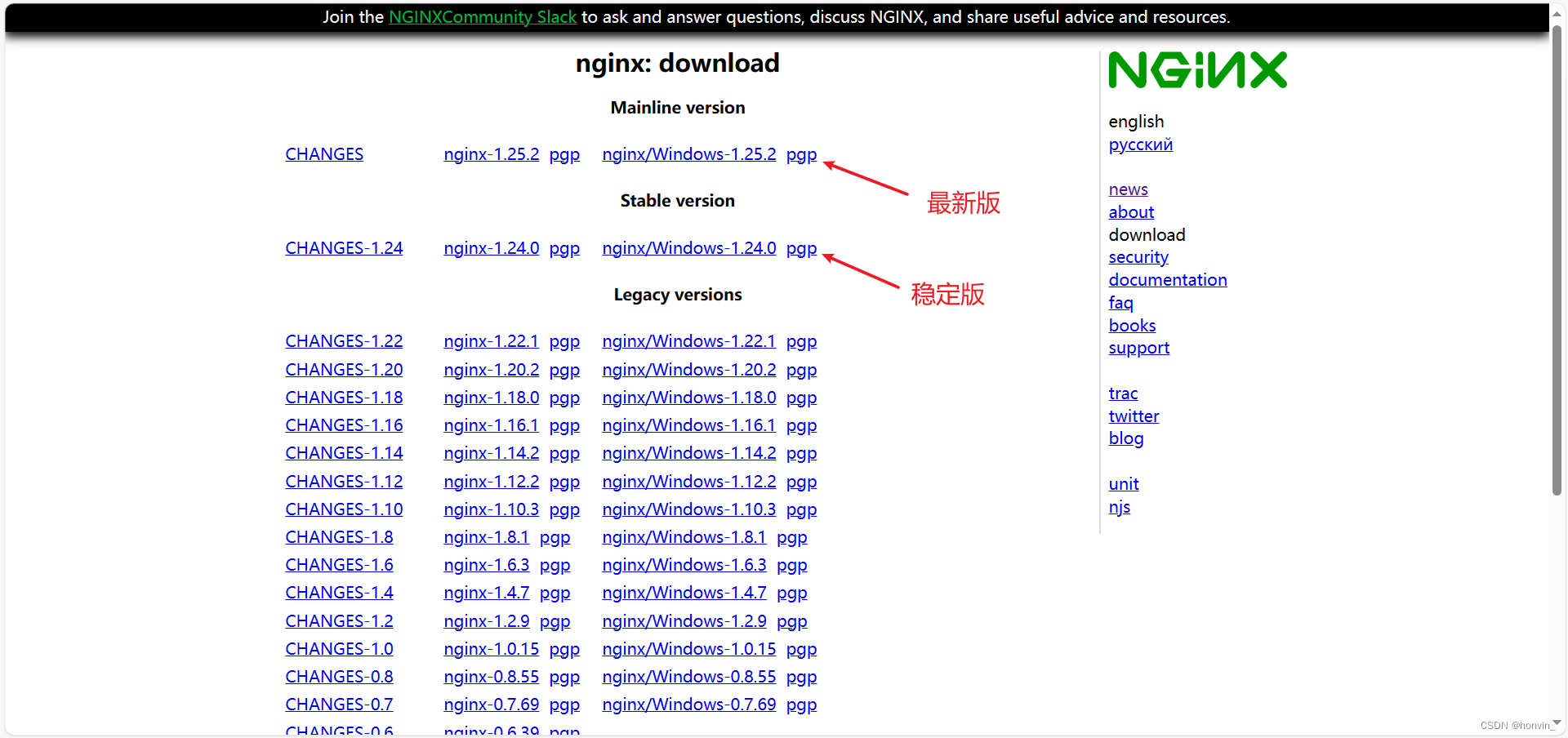Open CHANGES-1.12 link
Viewport: 1568px width, 738px height.
[x=344, y=482]
